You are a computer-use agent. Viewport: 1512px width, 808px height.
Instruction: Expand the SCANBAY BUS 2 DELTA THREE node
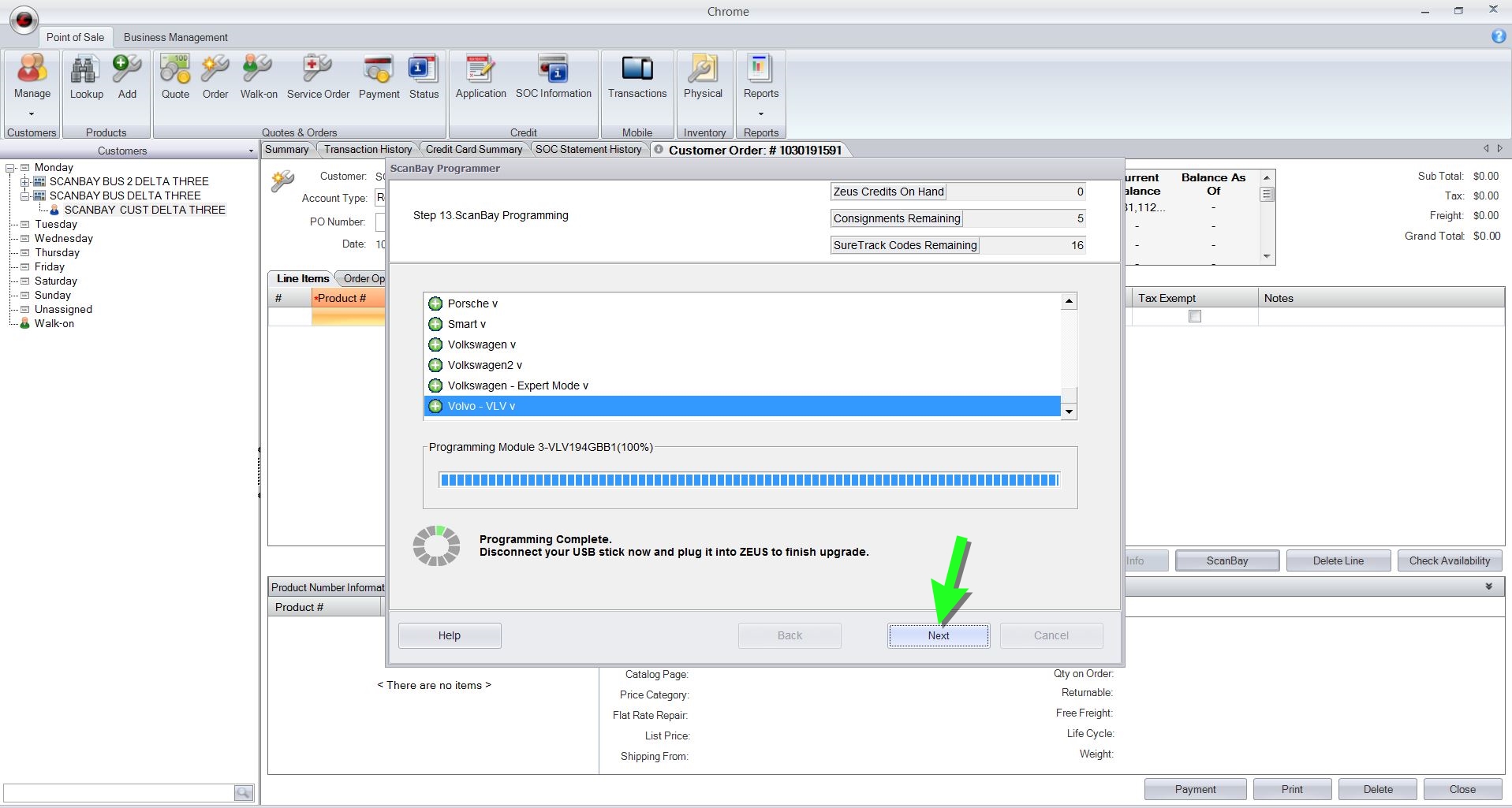[25, 181]
